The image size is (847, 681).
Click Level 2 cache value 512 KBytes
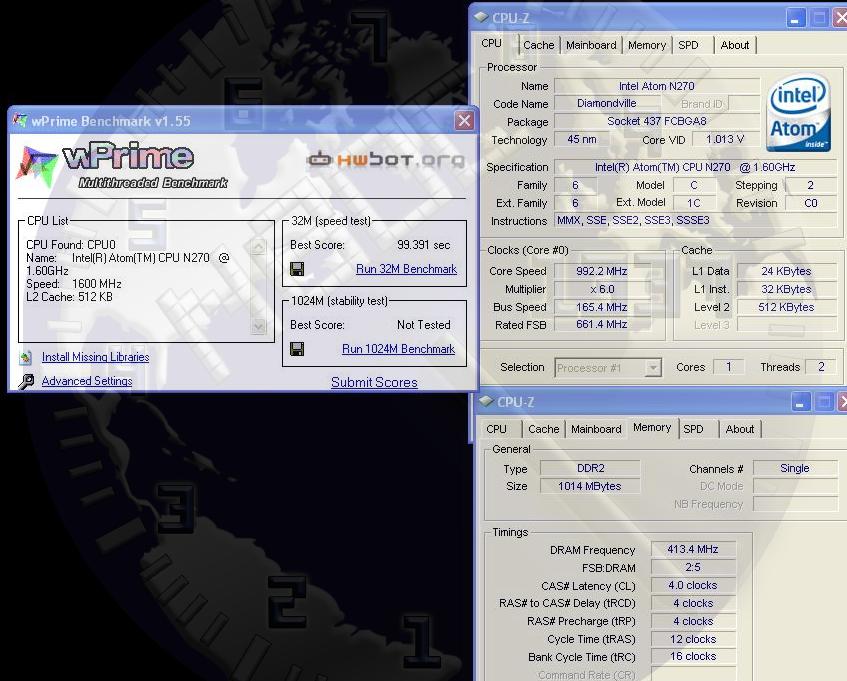pyautogui.click(x=786, y=307)
